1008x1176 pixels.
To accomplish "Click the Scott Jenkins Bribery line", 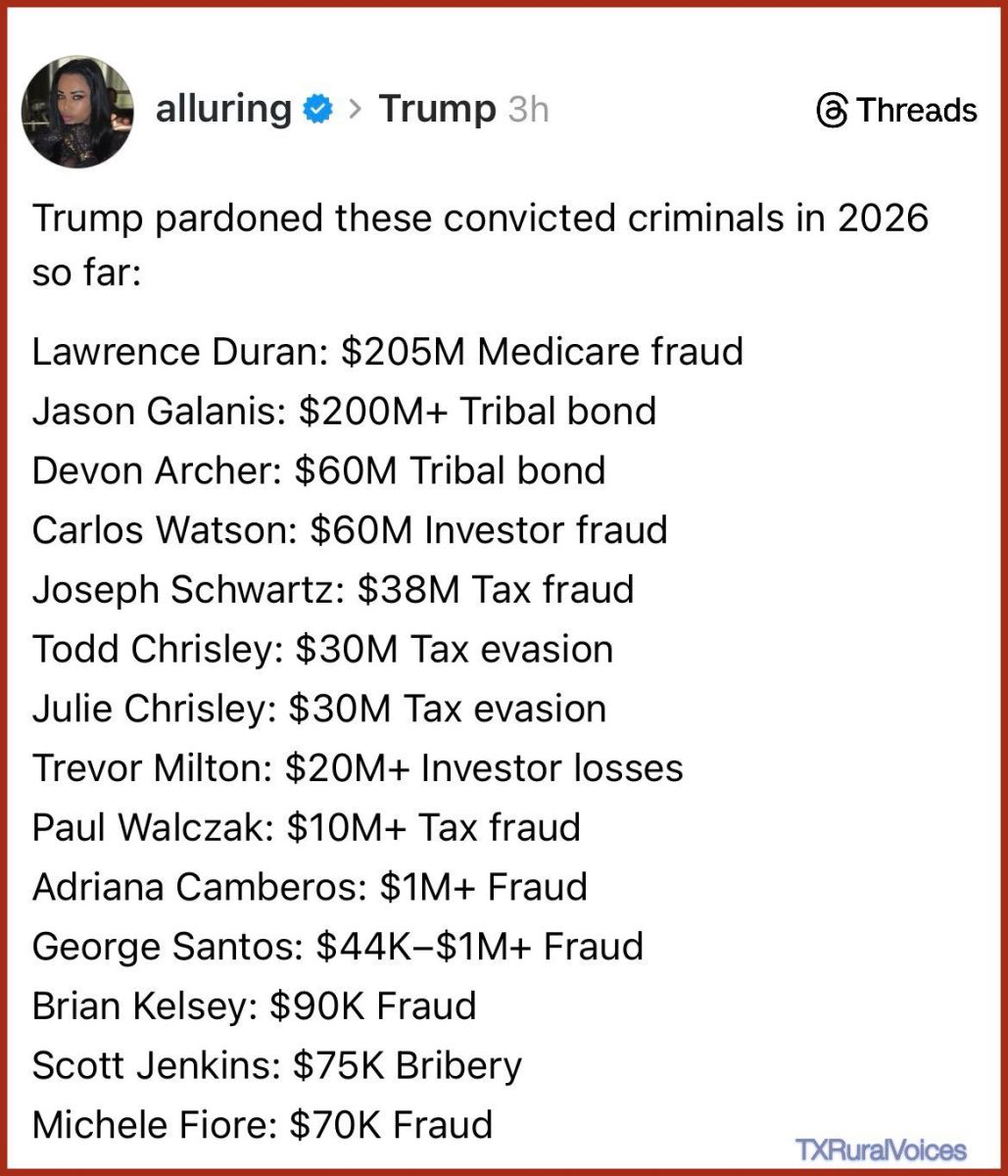I will pyautogui.click(x=277, y=1064).
